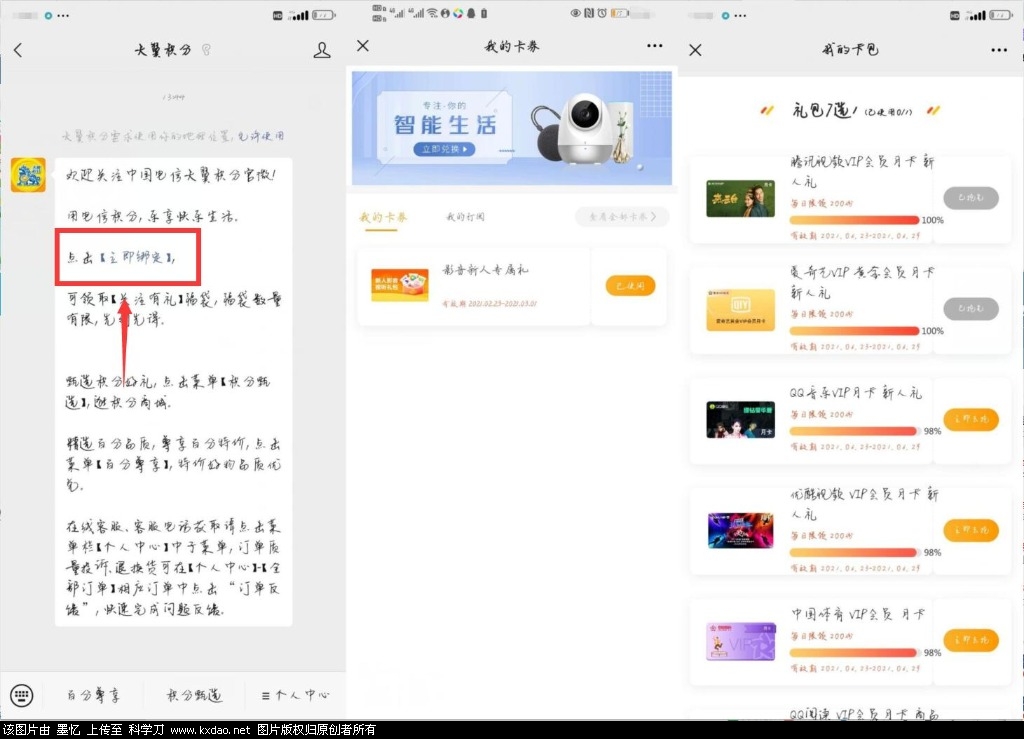Tap the grey 已抢光 button for 腾讯视频VIP
Screen dimensions: 1024x739
[971, 198]
